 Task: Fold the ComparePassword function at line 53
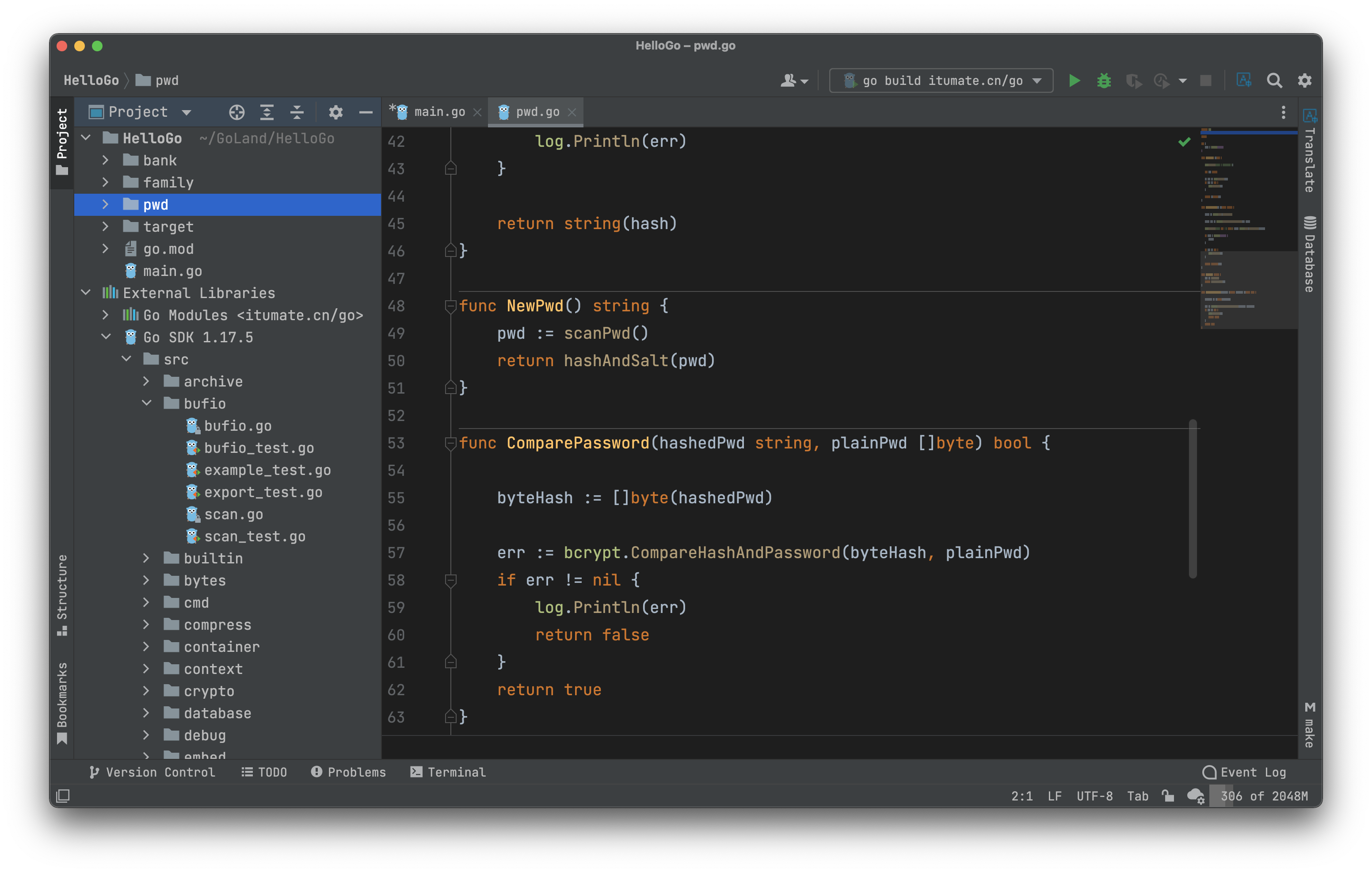coord(450,443)
